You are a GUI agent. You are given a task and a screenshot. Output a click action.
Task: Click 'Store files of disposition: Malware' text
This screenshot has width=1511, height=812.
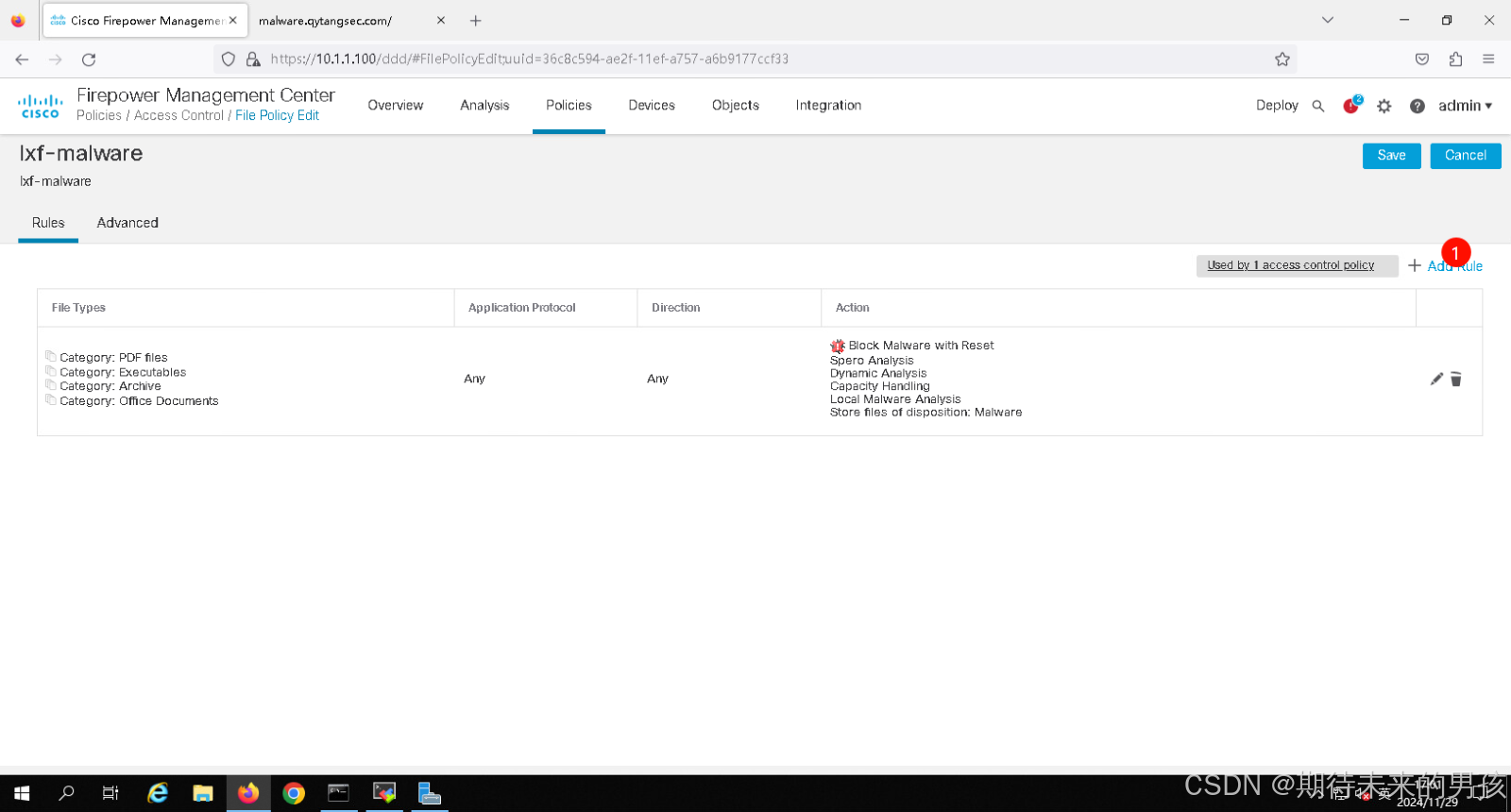point(925,413)
